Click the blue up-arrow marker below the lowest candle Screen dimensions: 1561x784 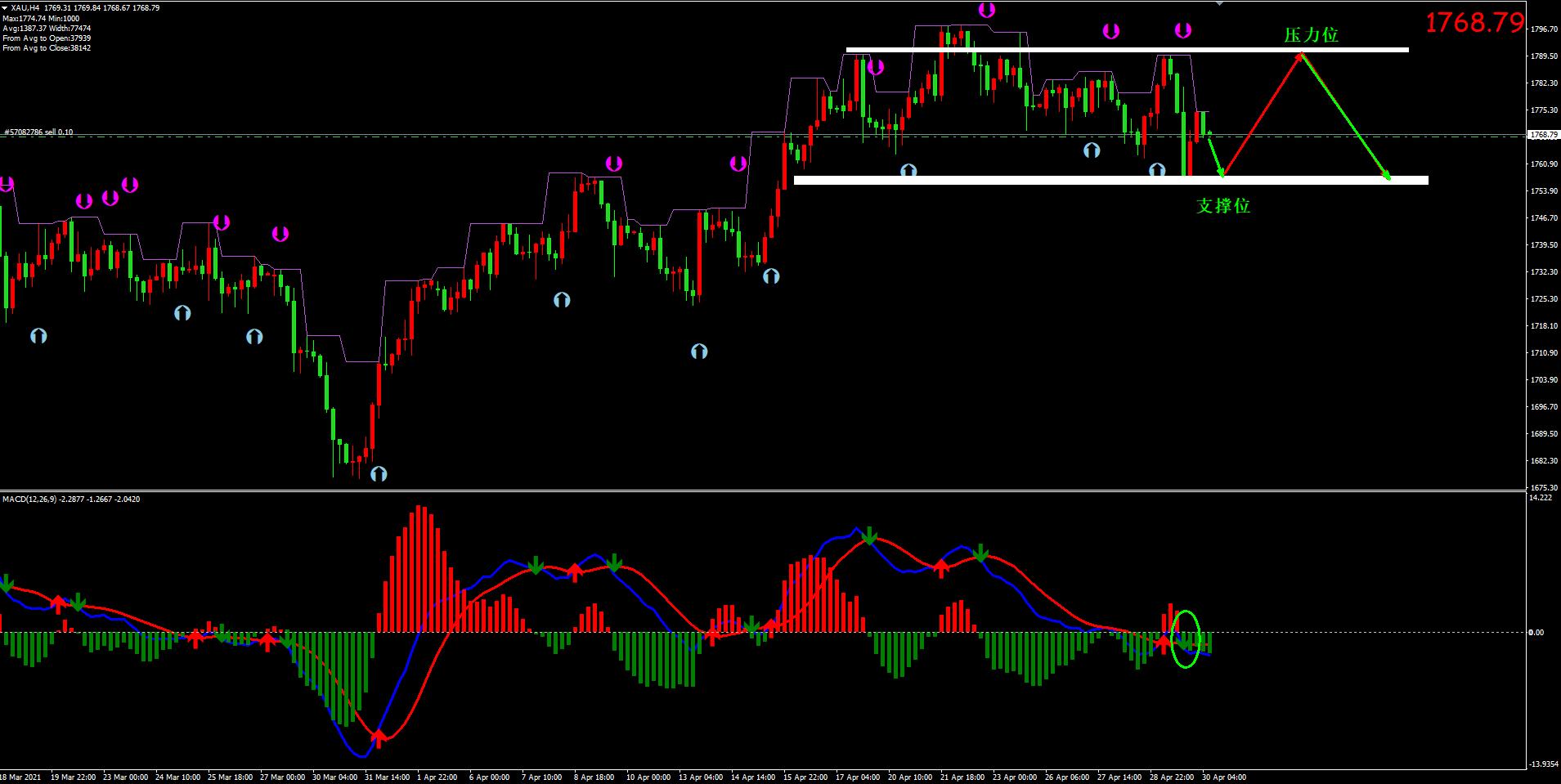[x=378, y=473]
